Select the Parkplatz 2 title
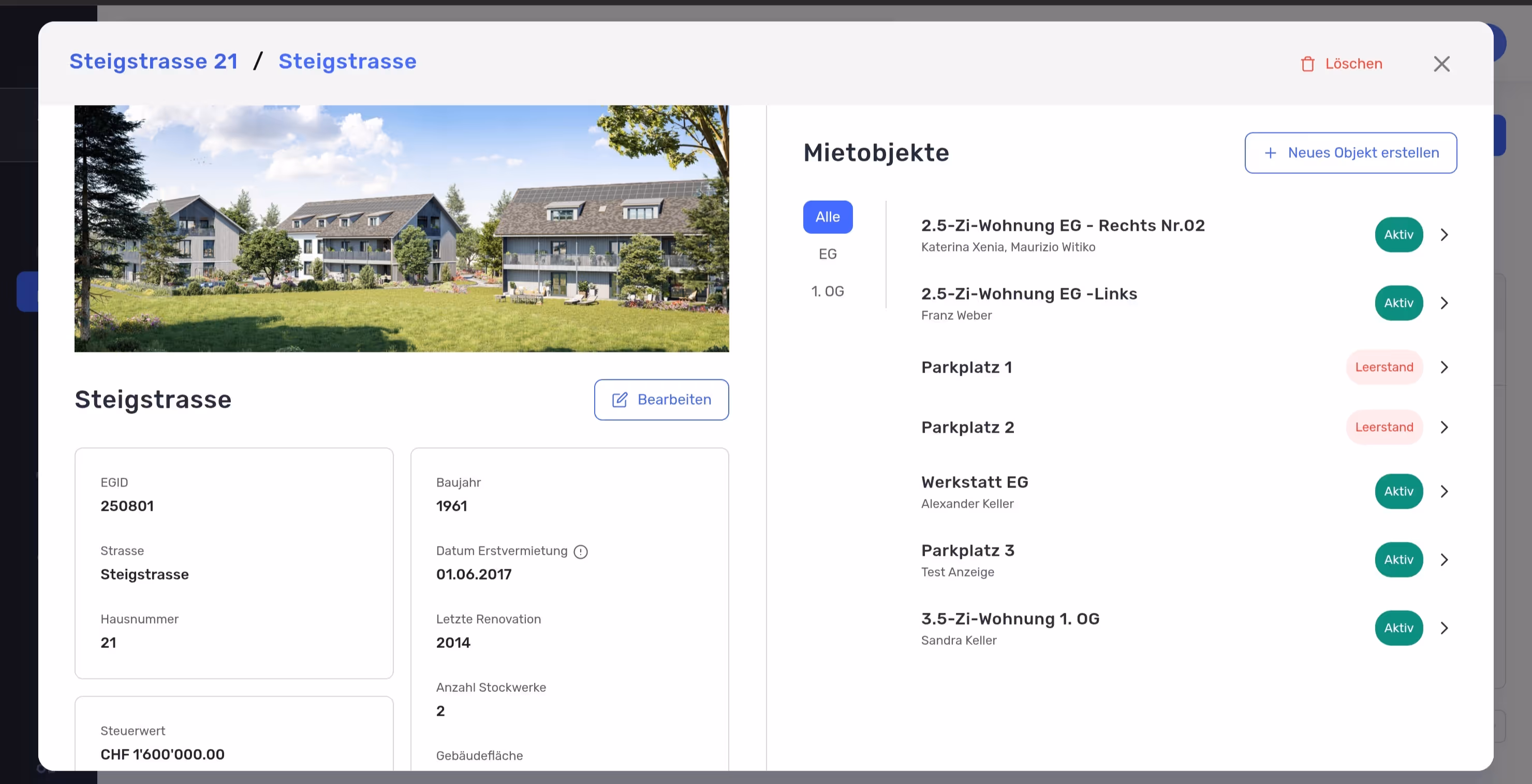 (968, 427)
